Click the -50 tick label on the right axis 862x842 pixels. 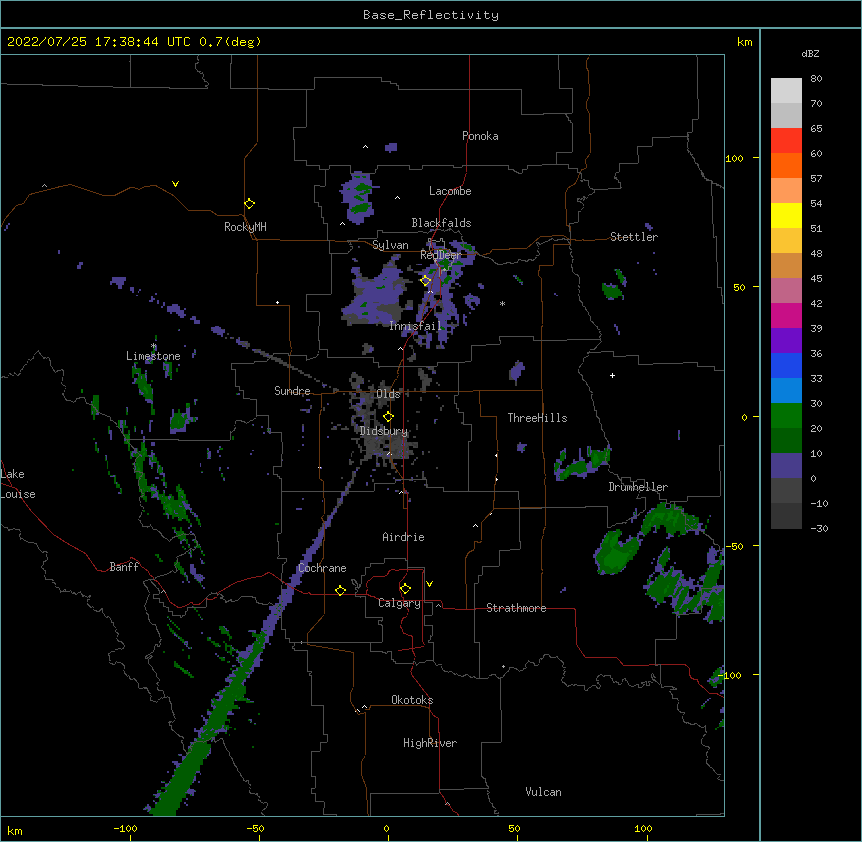(x=734, y=546)
